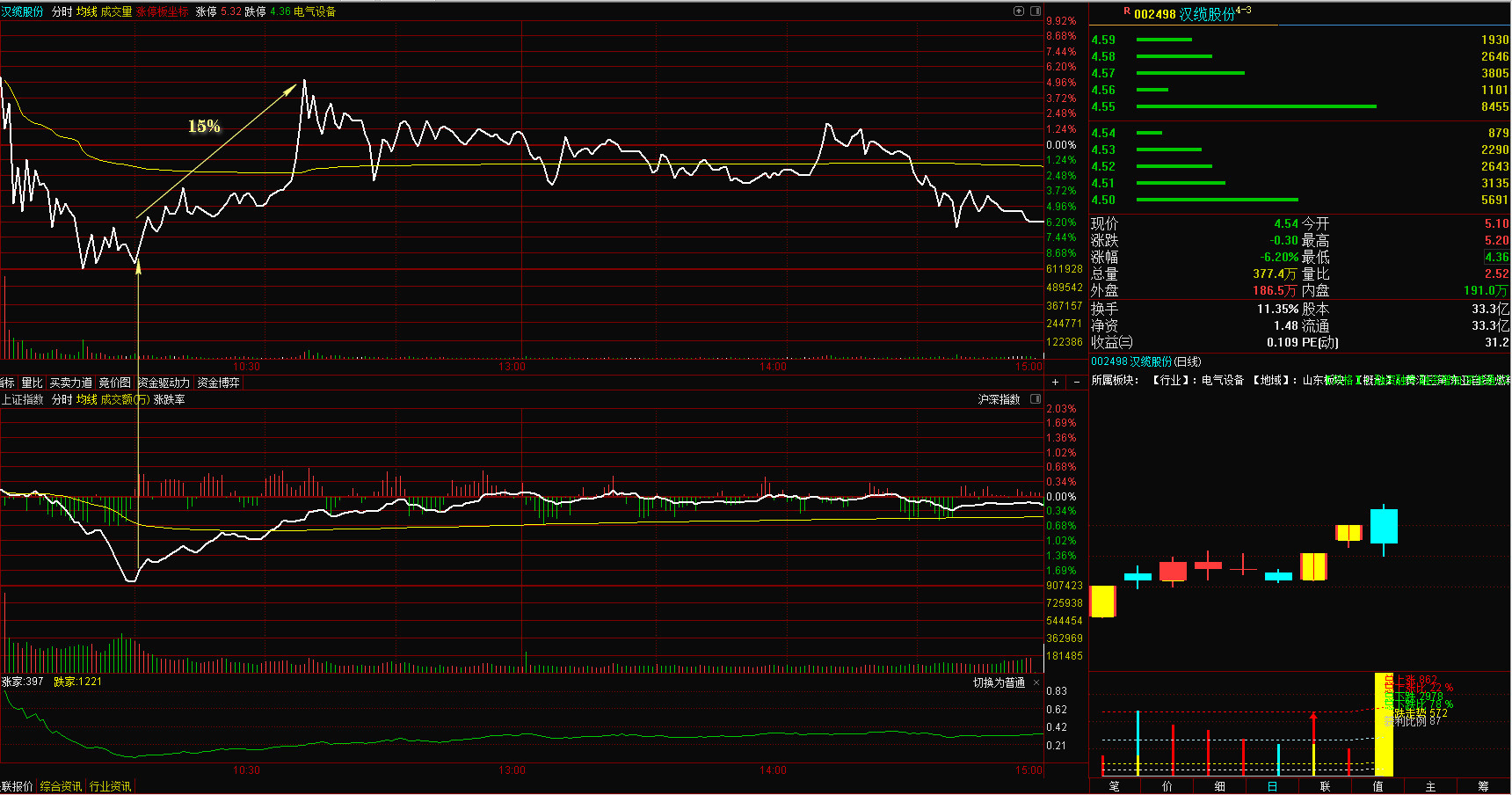Screen dimensions: 1512x795
Task: Click the 【行业】: 电气设备 sector link
Action: (1198, 380)
